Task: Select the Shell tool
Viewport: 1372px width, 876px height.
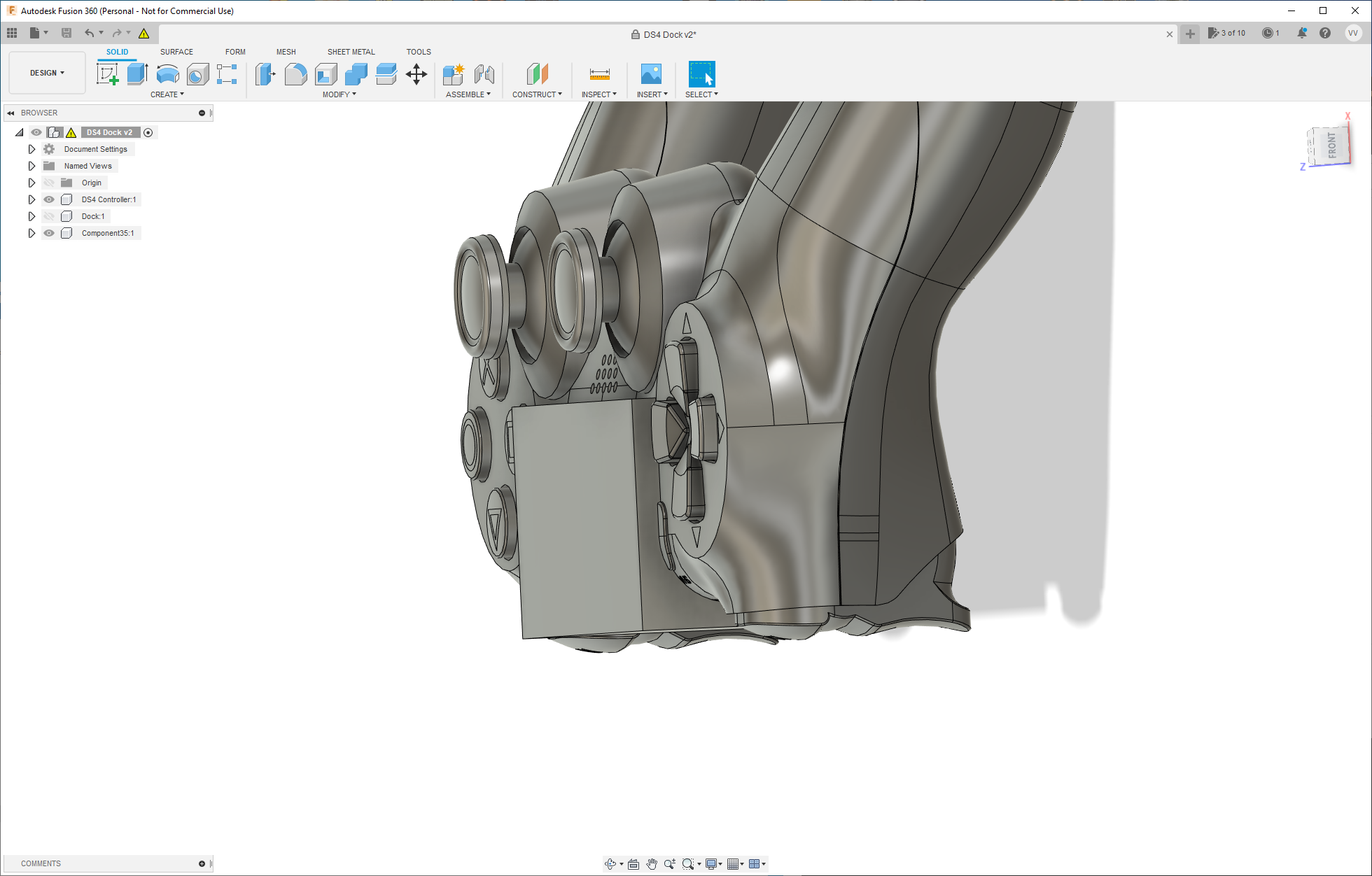Action: tap(325, 73)
